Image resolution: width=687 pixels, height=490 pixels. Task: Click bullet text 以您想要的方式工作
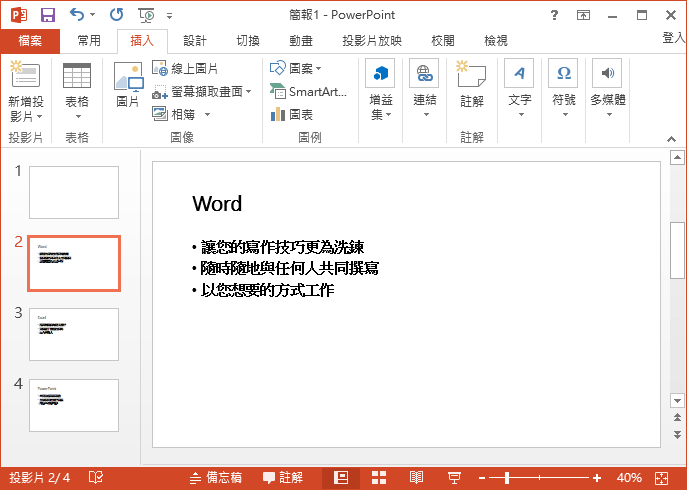point(267,290)
